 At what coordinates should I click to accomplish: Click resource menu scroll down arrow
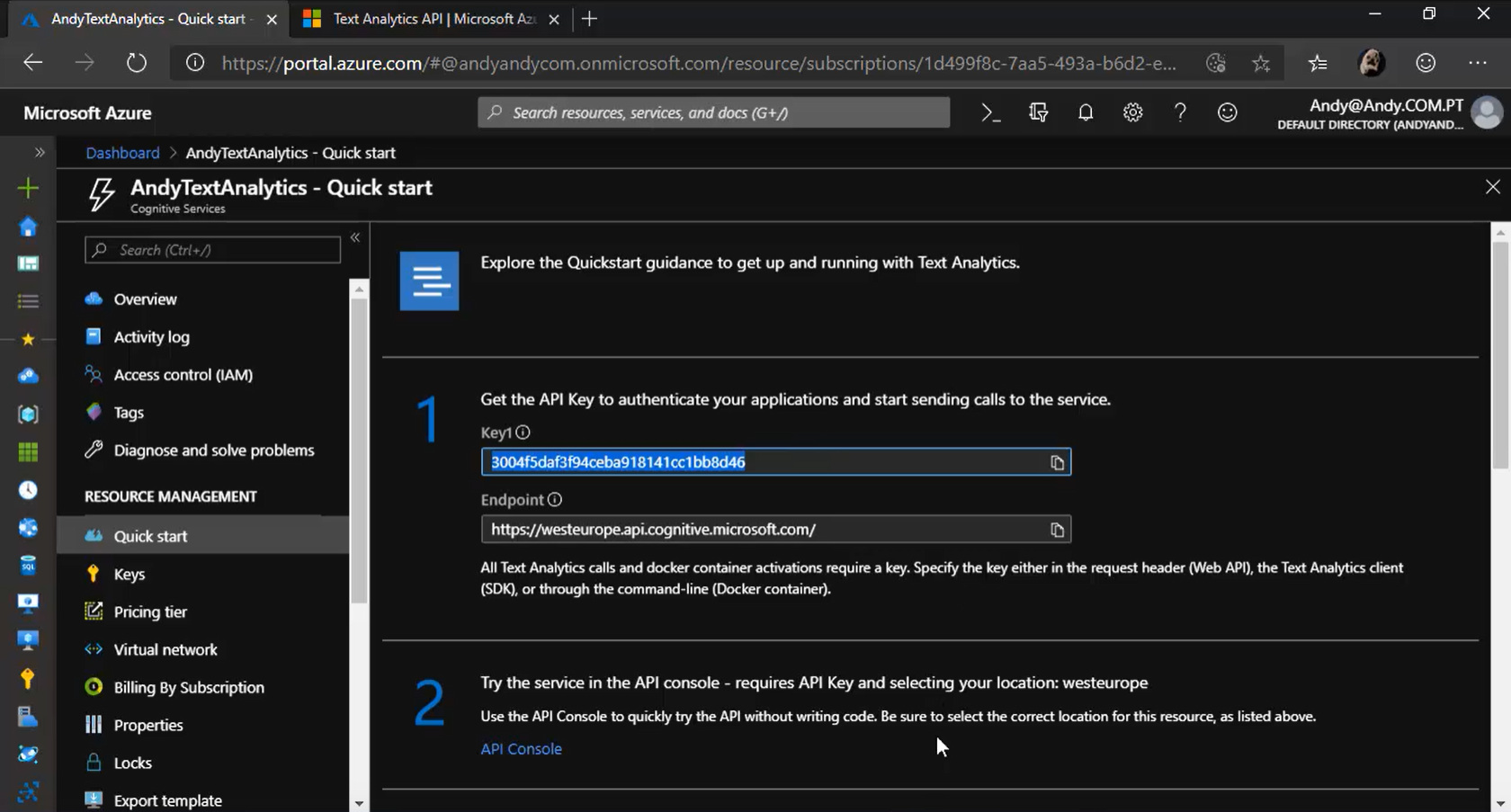tap(359, 803)
